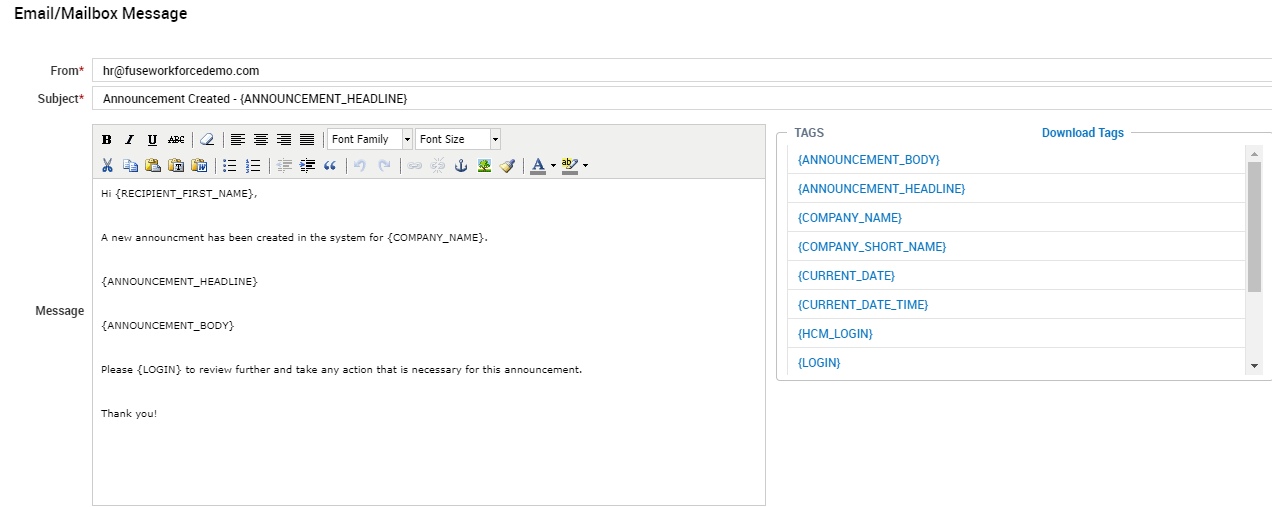This screenshot has height=507, width=1272.
Task: Click the Download Tags link
Action: (1082, 133)
